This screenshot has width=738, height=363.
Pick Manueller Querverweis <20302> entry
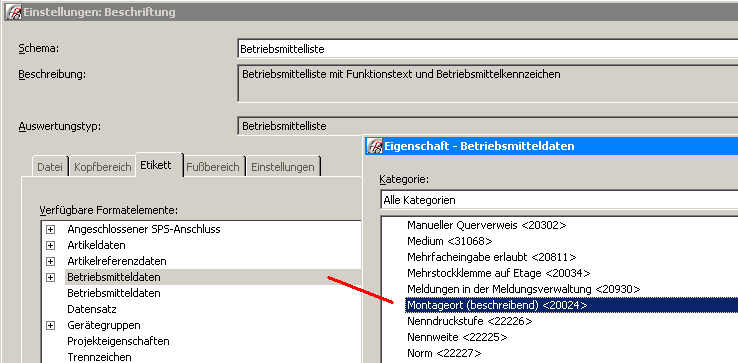pyautogui.click(x=487, y=226)
